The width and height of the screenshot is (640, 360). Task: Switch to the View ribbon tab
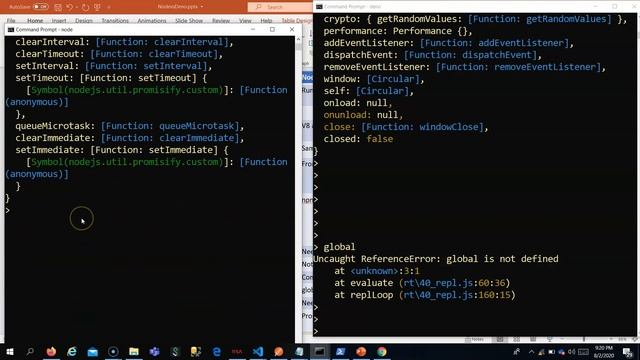point(245,20)
